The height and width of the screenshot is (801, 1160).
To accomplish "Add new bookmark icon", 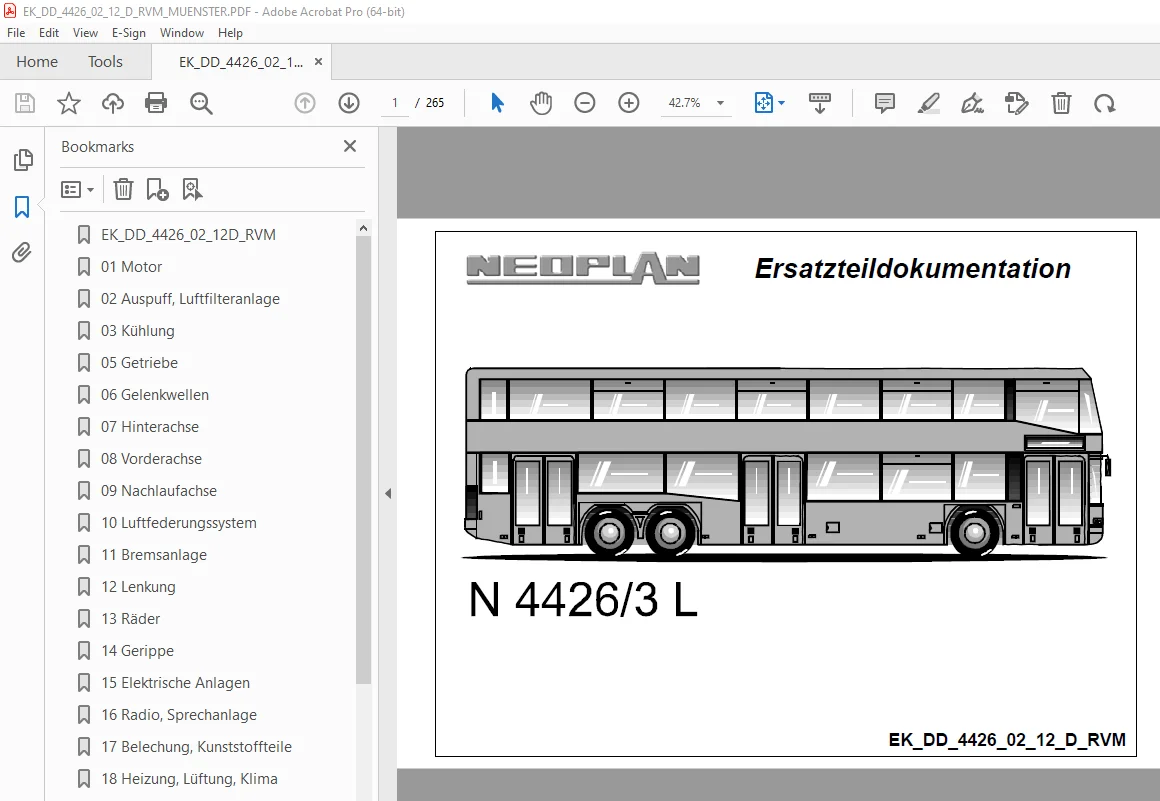I will tap(157, 189).
